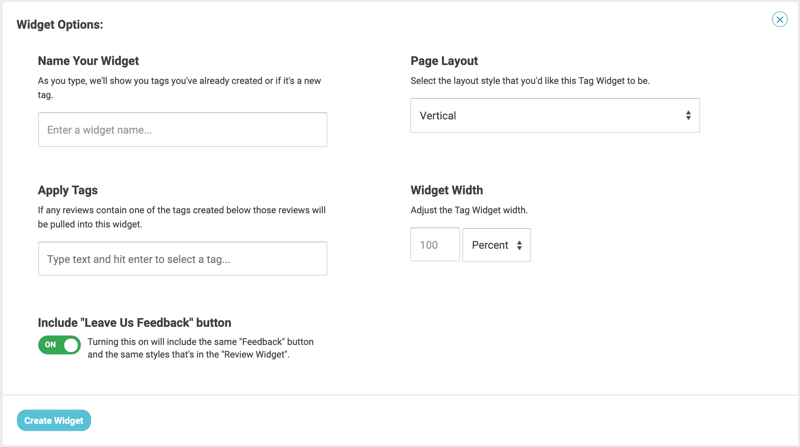Screen dimensions: 800x447
Task: Click the Page Layout dropdown arrows
Action: [x=688, y=116]
